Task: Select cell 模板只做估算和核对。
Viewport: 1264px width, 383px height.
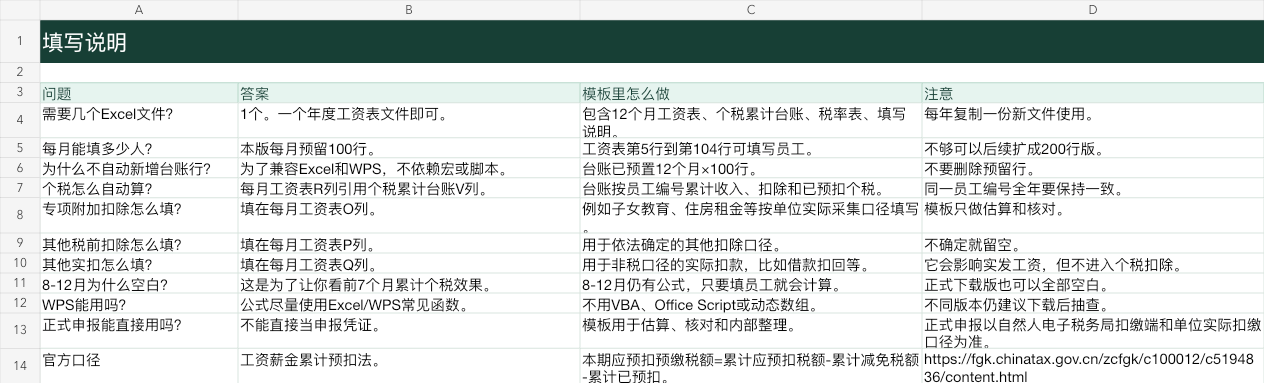Action: point(1093,217)
